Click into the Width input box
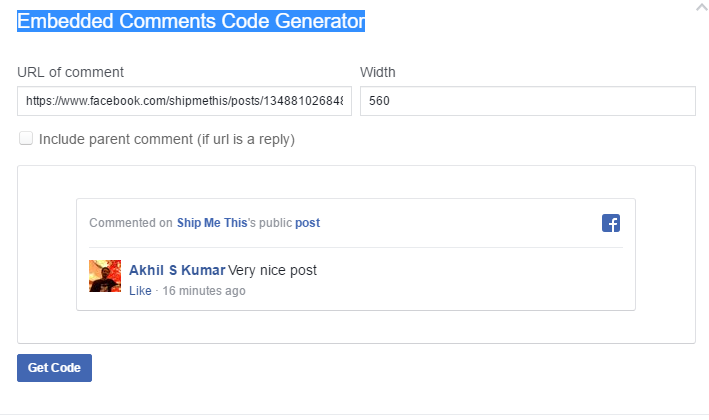Viewport: 709px width, 420px height. pyautogui.click(x=527, y=101)
